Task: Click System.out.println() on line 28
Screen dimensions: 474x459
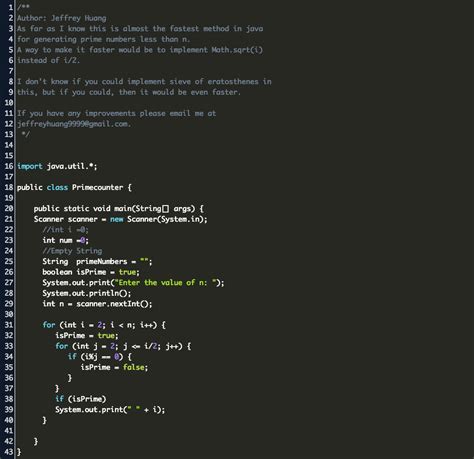Action: click(x=87, y=293)
